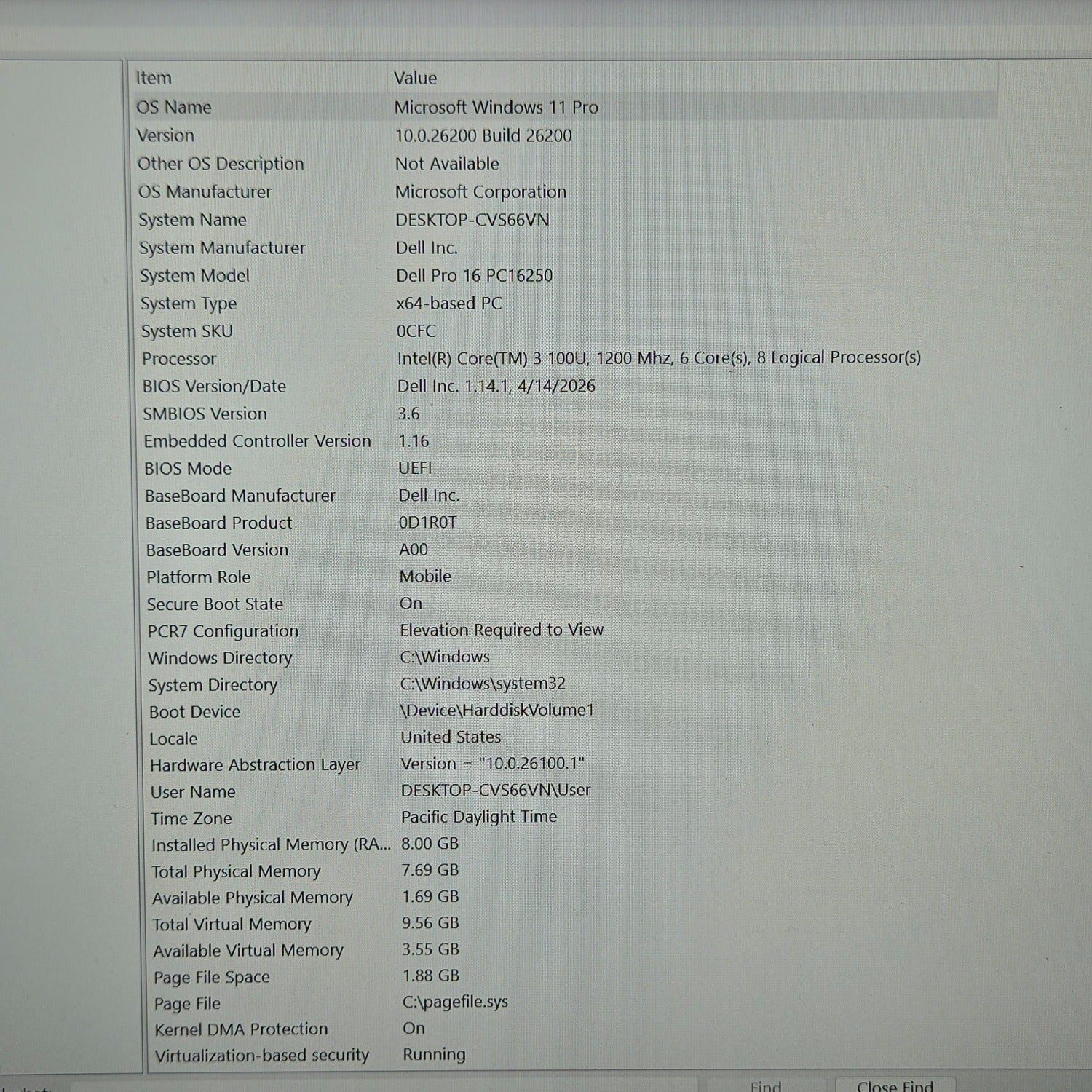Viewport: 1092px width, 1092px height.
Task: Click the Value column header
Action: (415, 78)
